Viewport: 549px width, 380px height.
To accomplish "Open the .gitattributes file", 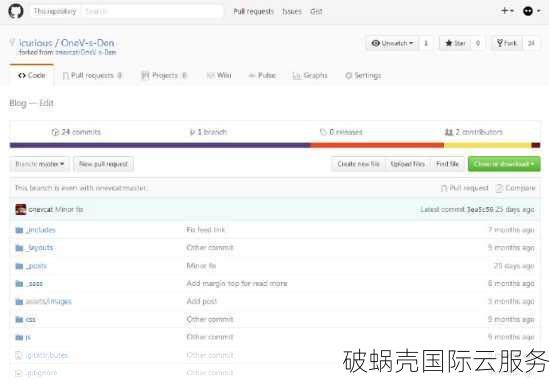I will (x=47, y=355).
